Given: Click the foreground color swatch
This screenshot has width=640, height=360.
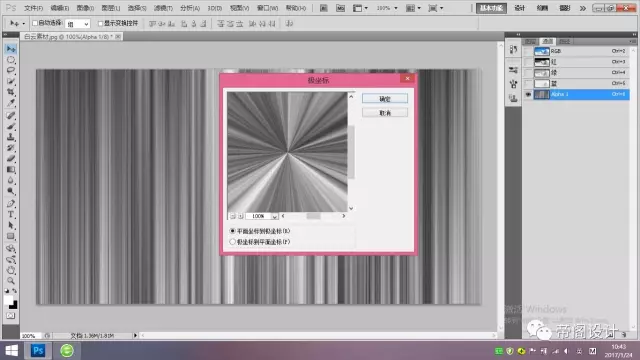Looking at the screenshot, I should coord(9,300).
